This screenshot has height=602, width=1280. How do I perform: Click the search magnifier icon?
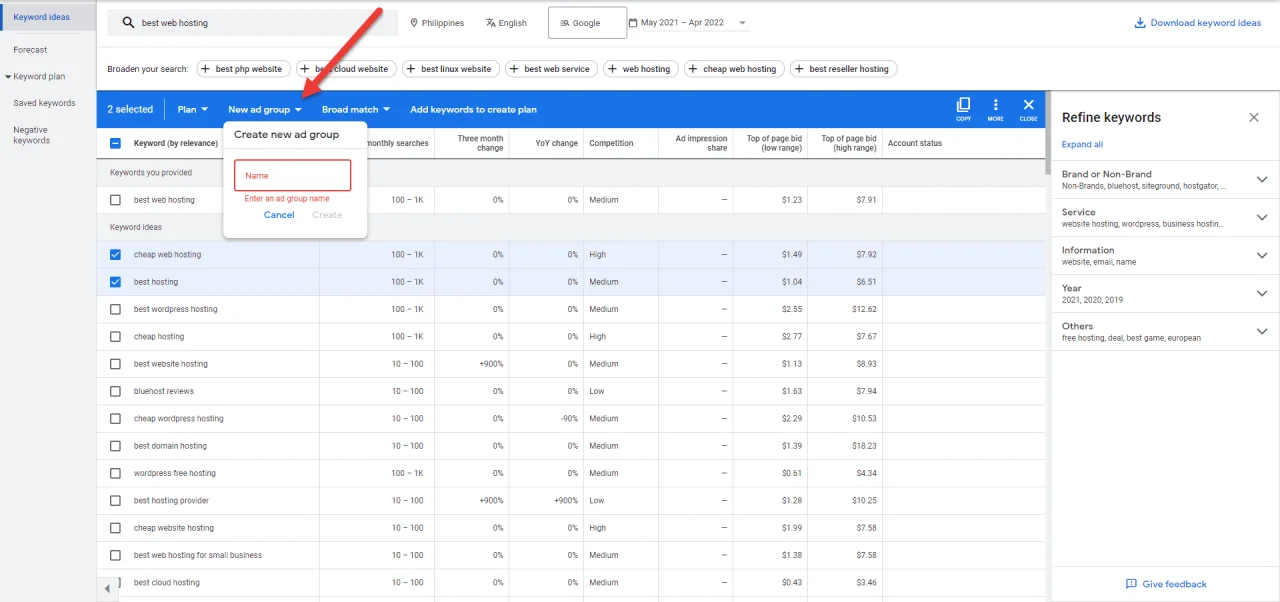coord(126,20)
